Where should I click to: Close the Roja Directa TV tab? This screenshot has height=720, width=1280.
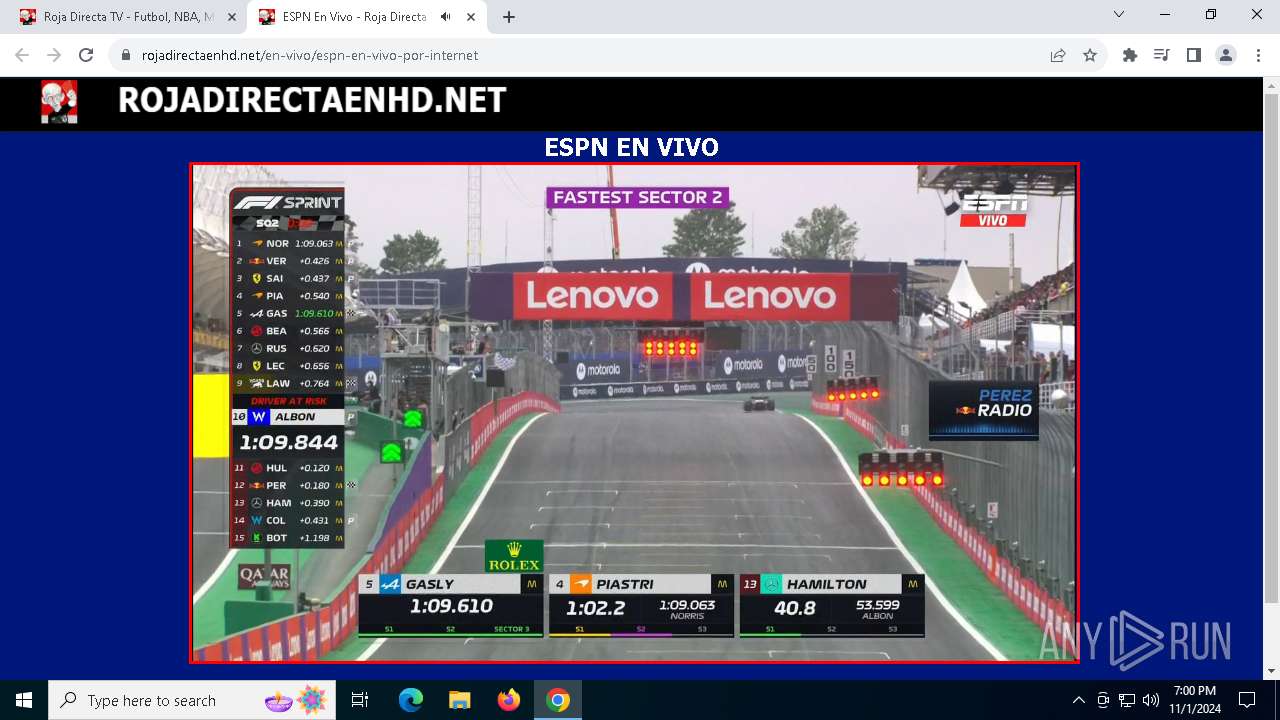tap(232, 17)
